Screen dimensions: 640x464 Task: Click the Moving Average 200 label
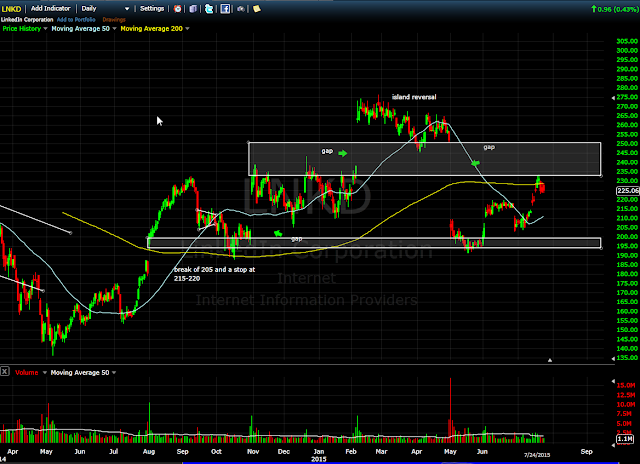(x=151, y=29)
